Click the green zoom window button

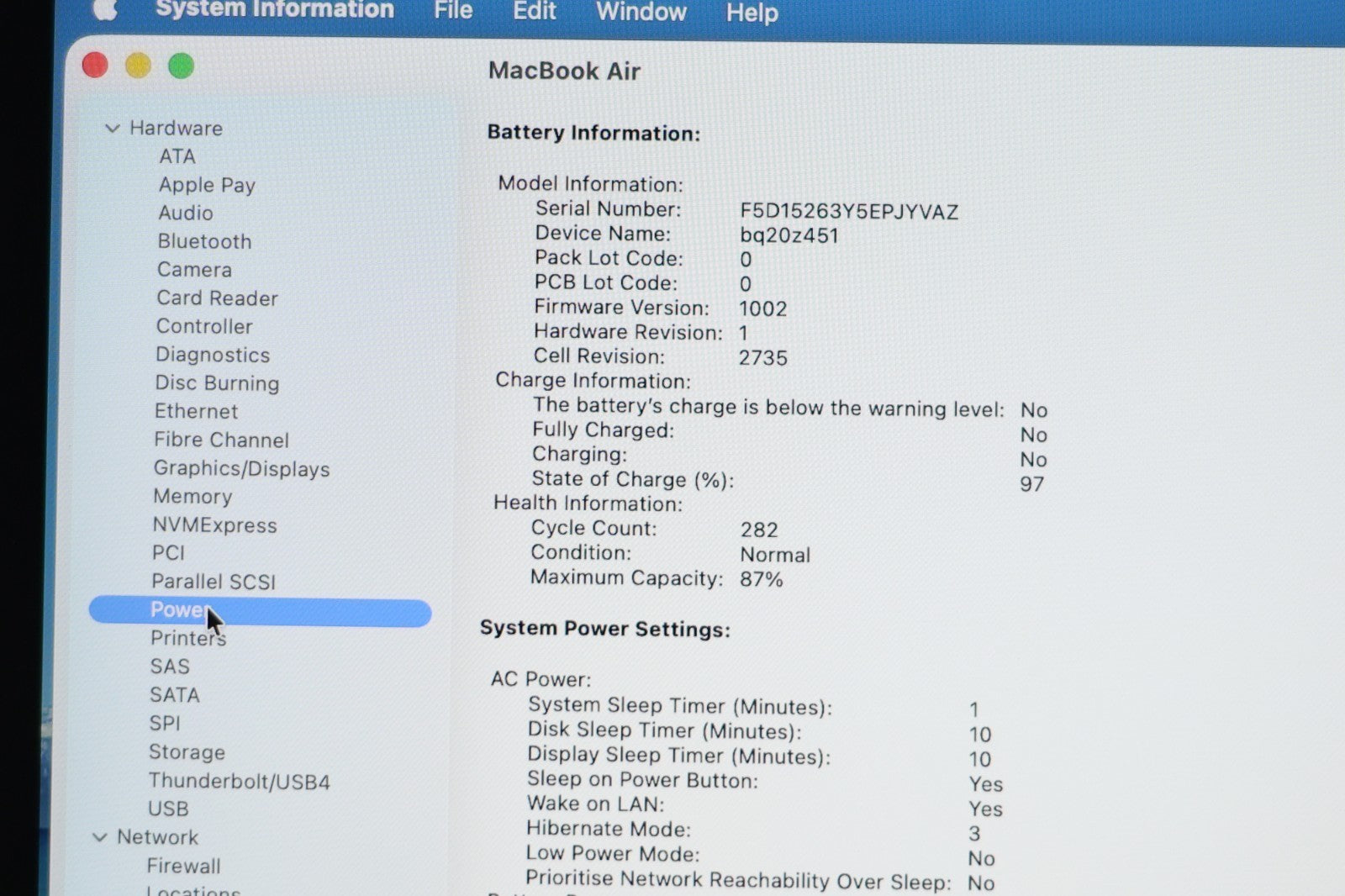(x=181, y=66)
